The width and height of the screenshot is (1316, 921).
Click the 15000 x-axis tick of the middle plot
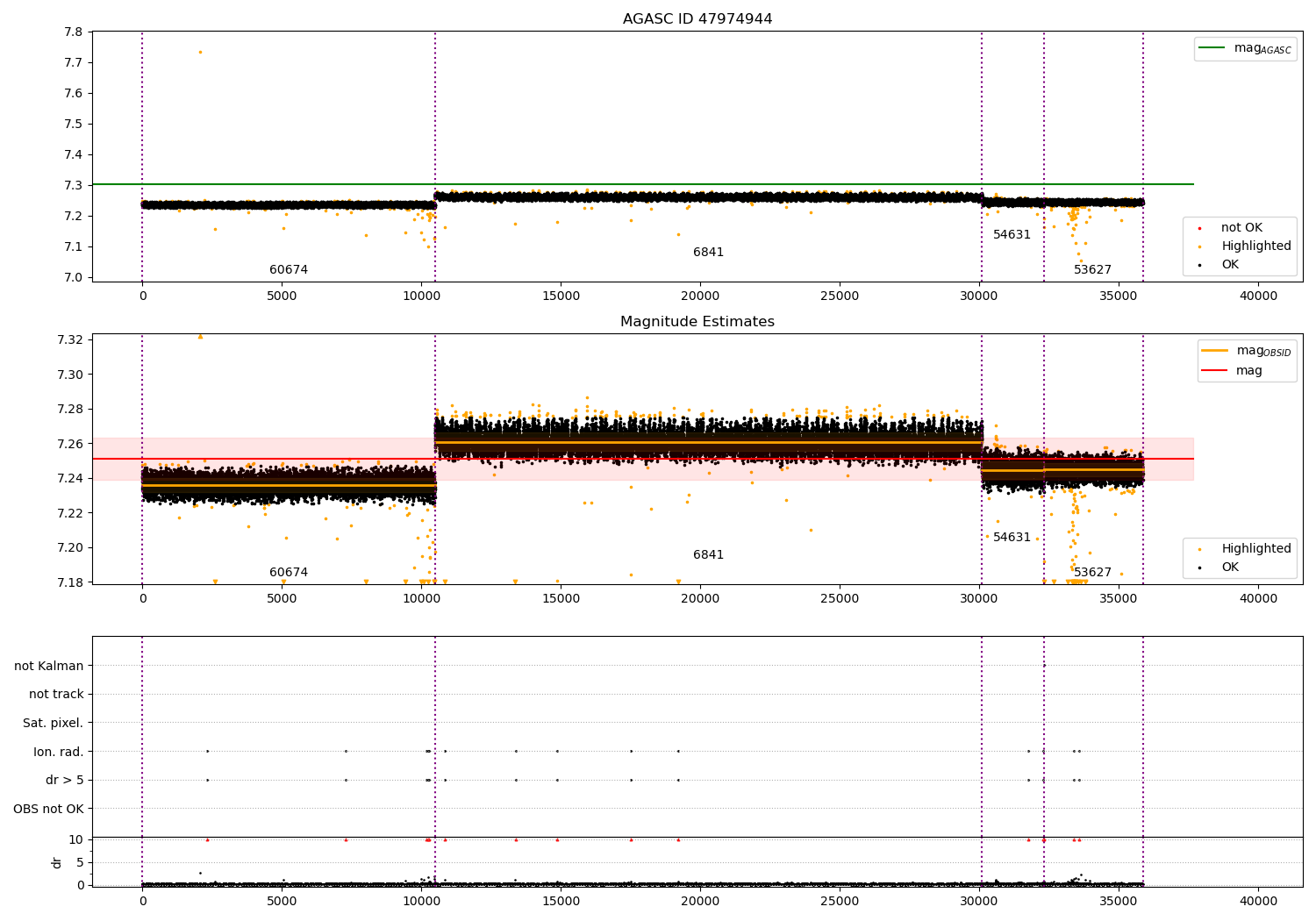click(x=561, y=598)
